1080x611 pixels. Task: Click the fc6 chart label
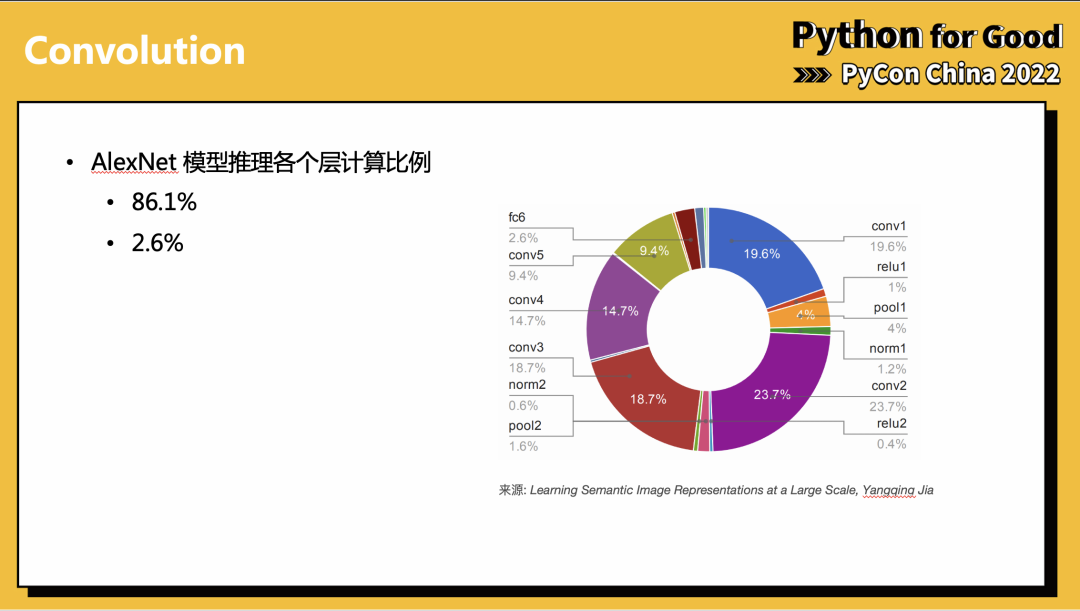click(x=517, y=218)
